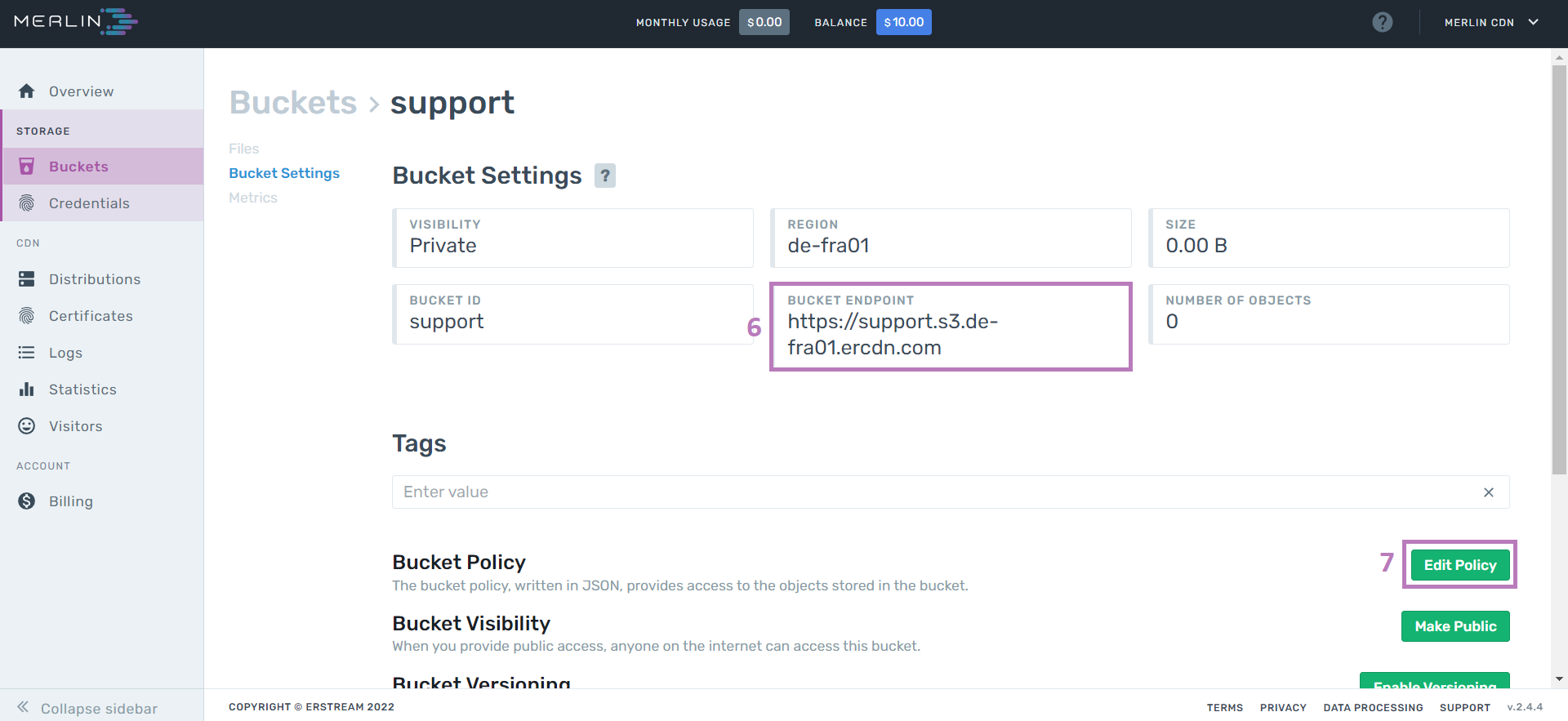Viewport: 1568px width, 721px height.
Task: Click the Bucket ID value support
Action: 447,323
